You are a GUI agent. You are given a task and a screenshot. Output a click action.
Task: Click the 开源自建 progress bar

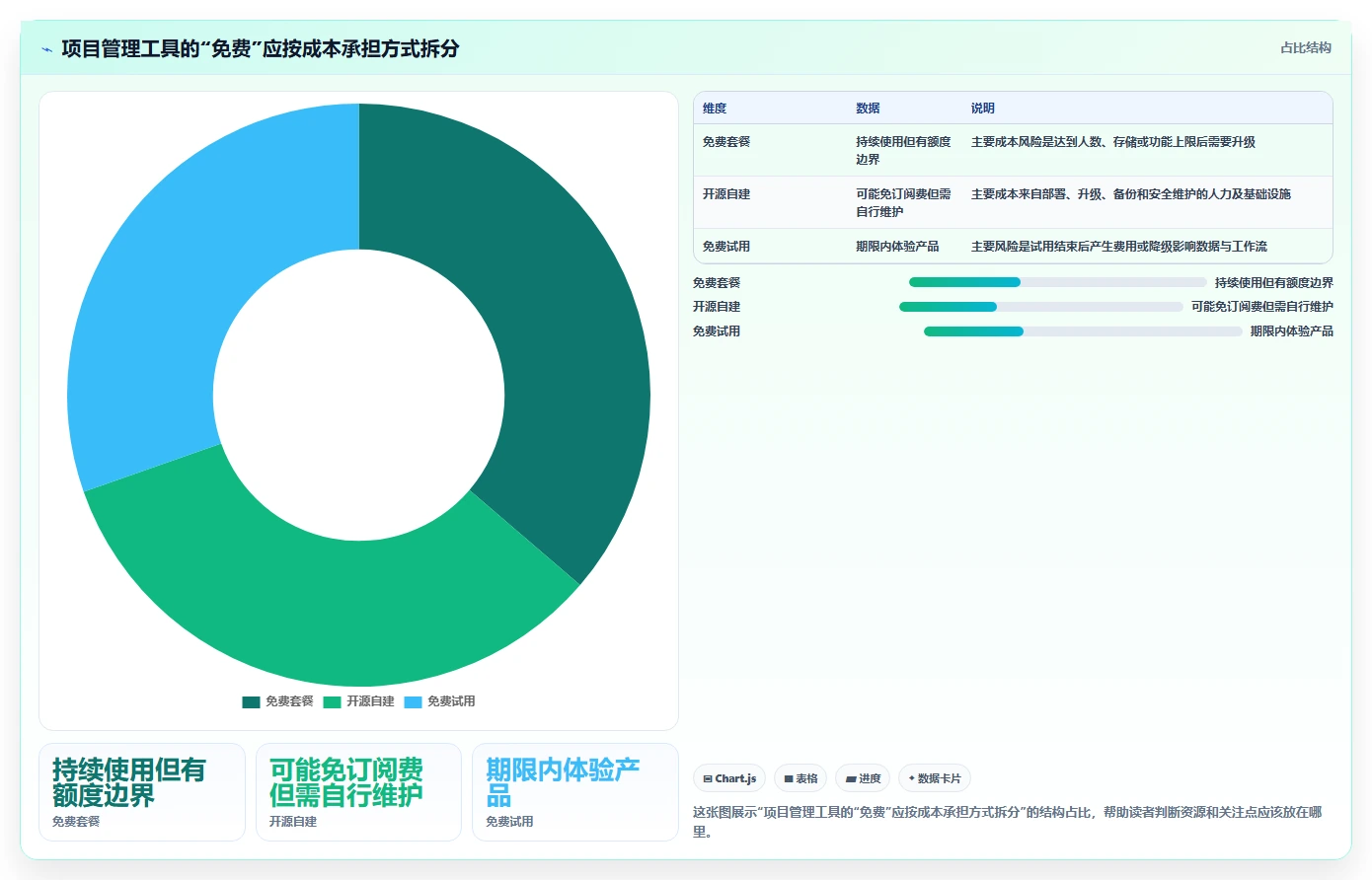pyautogui.click(x=1040, y=307)
